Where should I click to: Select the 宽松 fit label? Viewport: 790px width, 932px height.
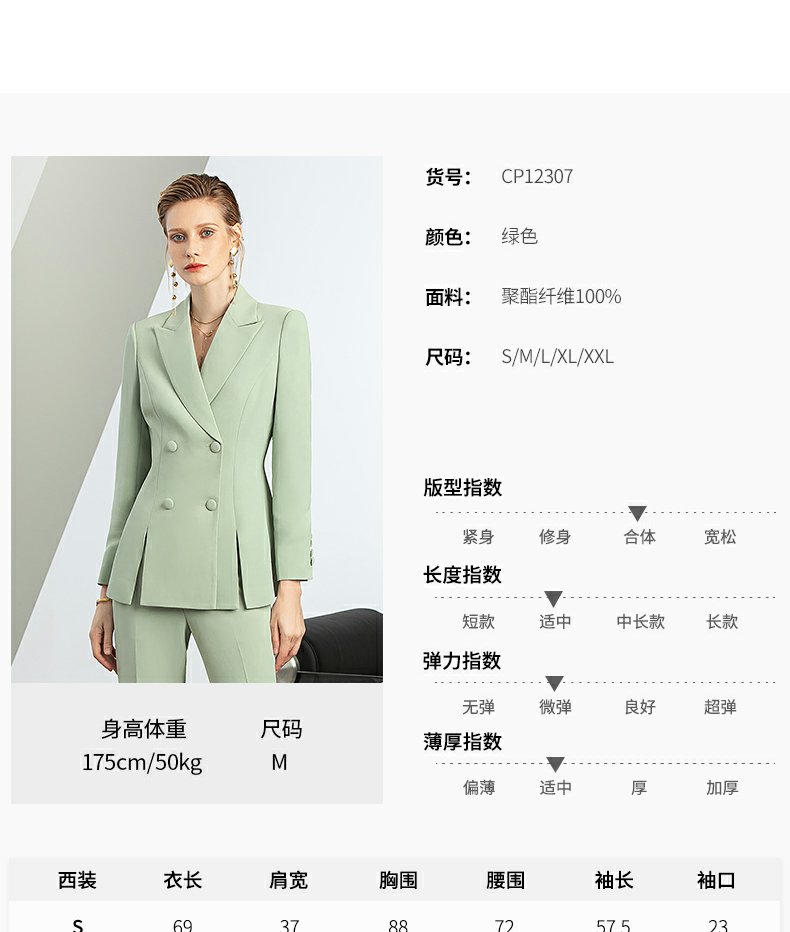[720, 537]
